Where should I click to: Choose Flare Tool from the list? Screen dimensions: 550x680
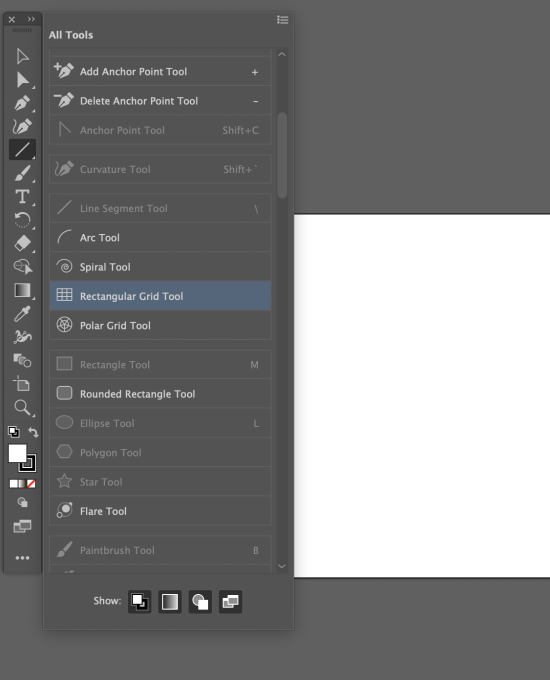pos(160,511)
